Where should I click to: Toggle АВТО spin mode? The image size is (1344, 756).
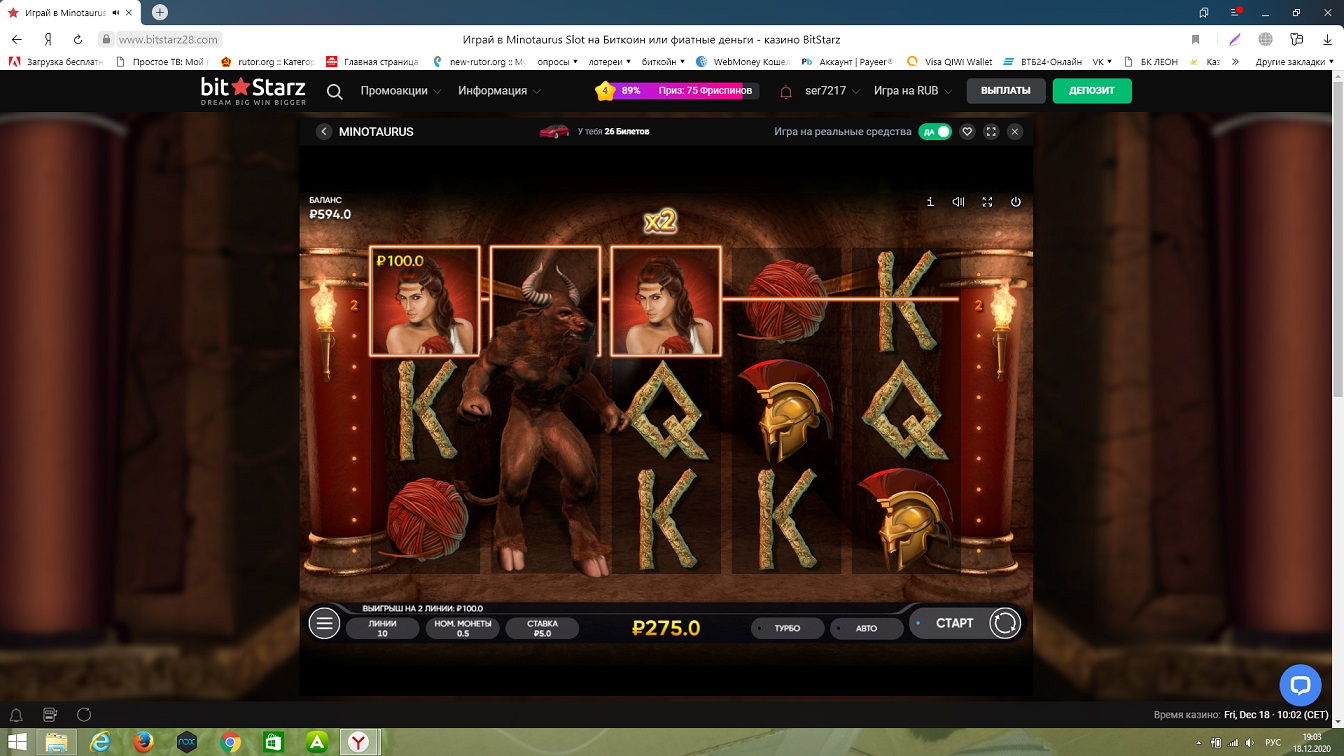click(x=867, y=628)
